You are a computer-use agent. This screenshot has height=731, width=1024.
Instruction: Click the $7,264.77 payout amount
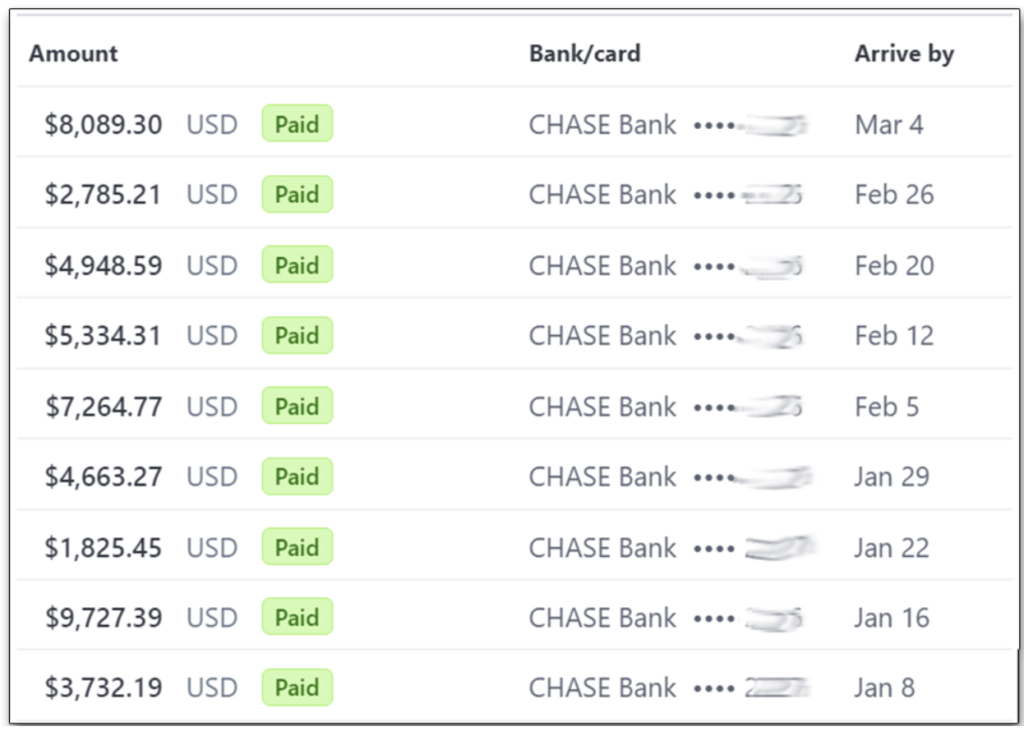pyautogui.click(x=103, y=407)
